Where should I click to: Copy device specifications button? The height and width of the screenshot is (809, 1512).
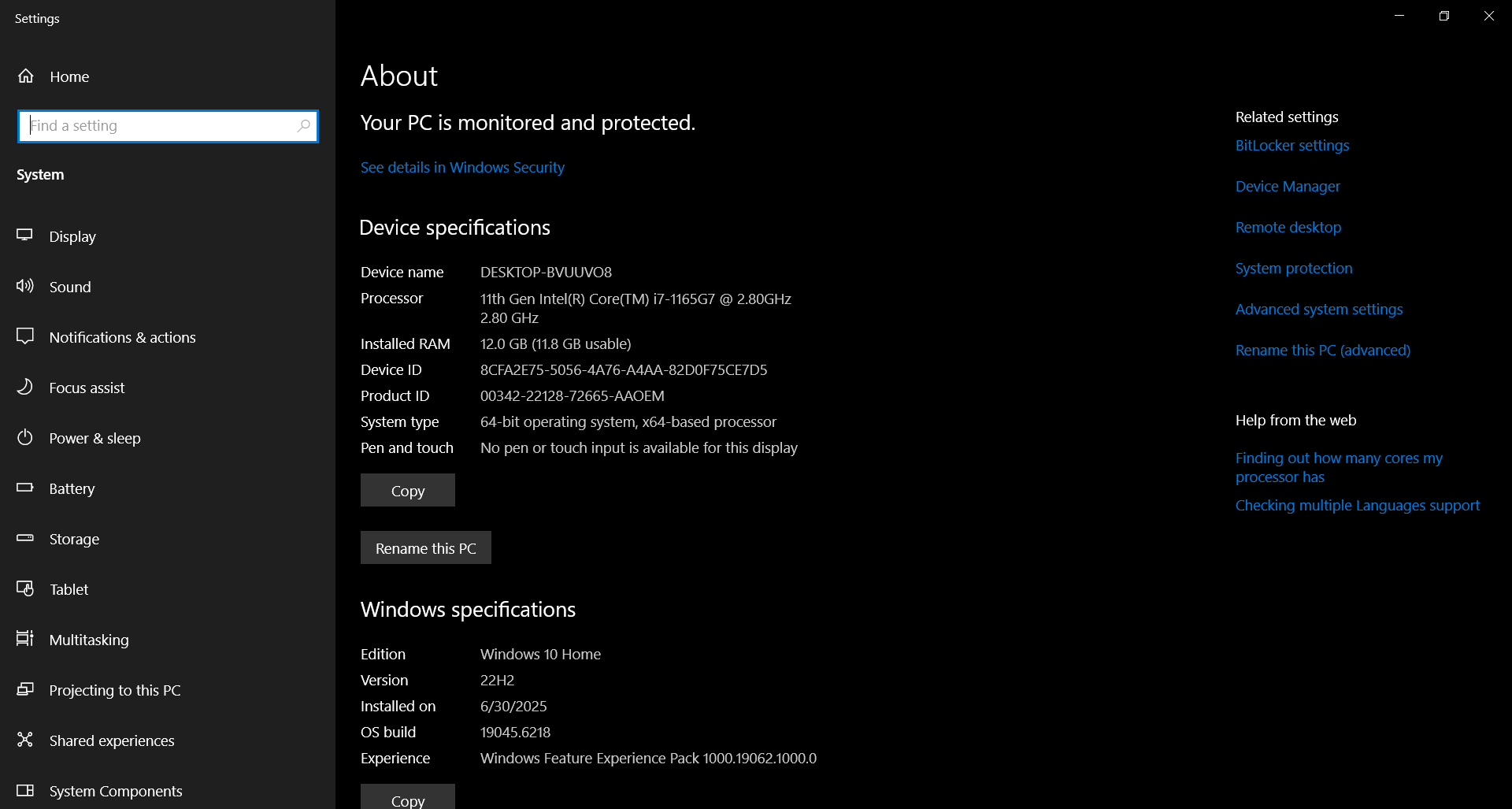[x=408, y=490]
